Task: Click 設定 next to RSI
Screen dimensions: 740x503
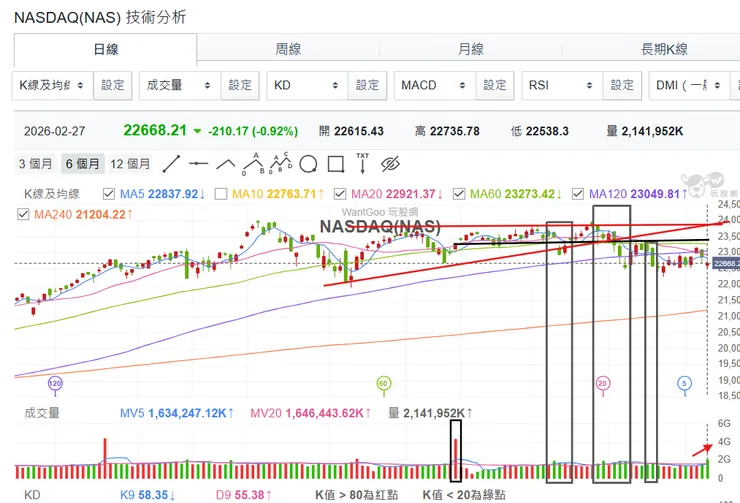Action: tap(622, 85)
